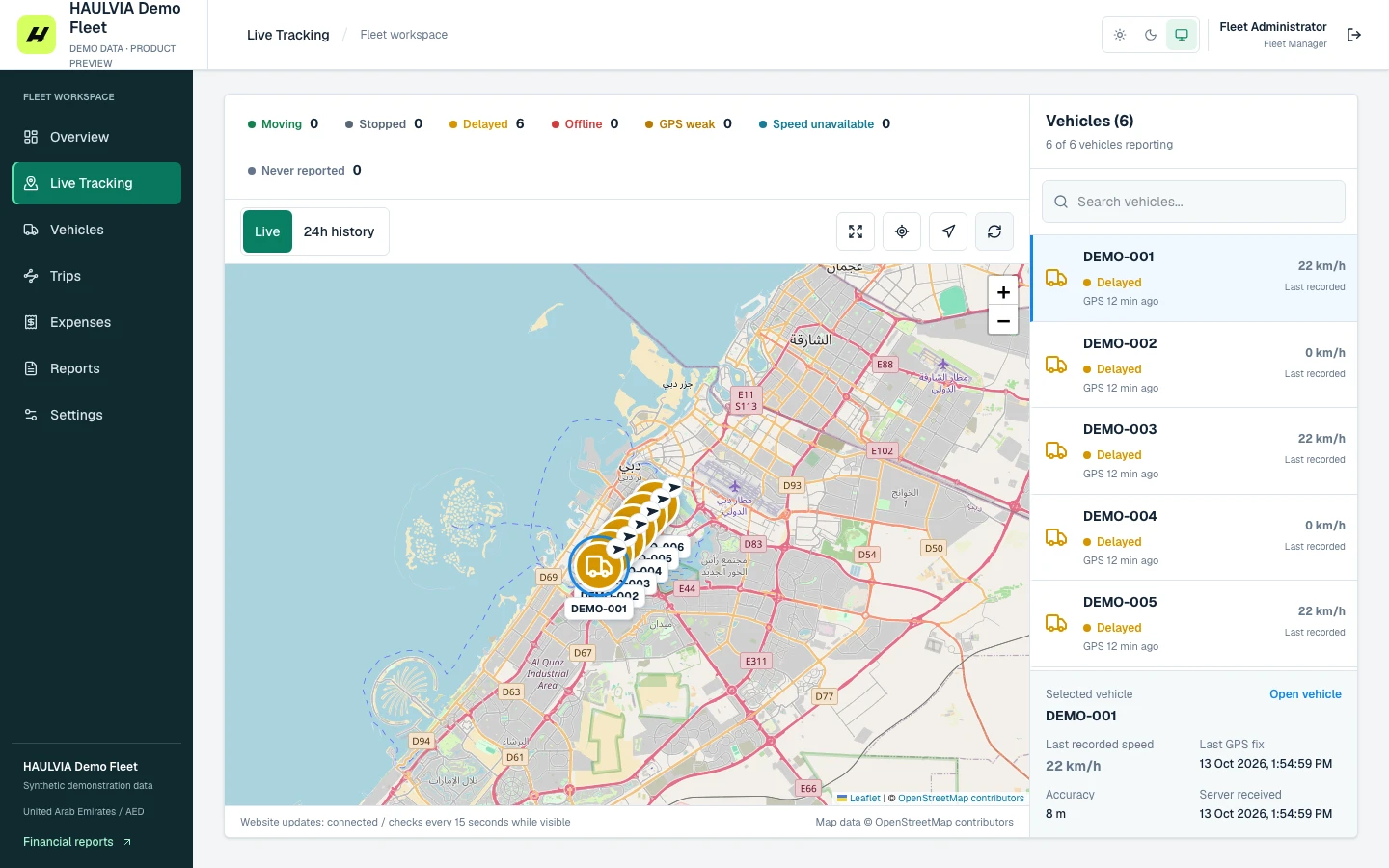Switch to dark theme moon icon
Screen dimensions: 1389x868
[1151, 35]
